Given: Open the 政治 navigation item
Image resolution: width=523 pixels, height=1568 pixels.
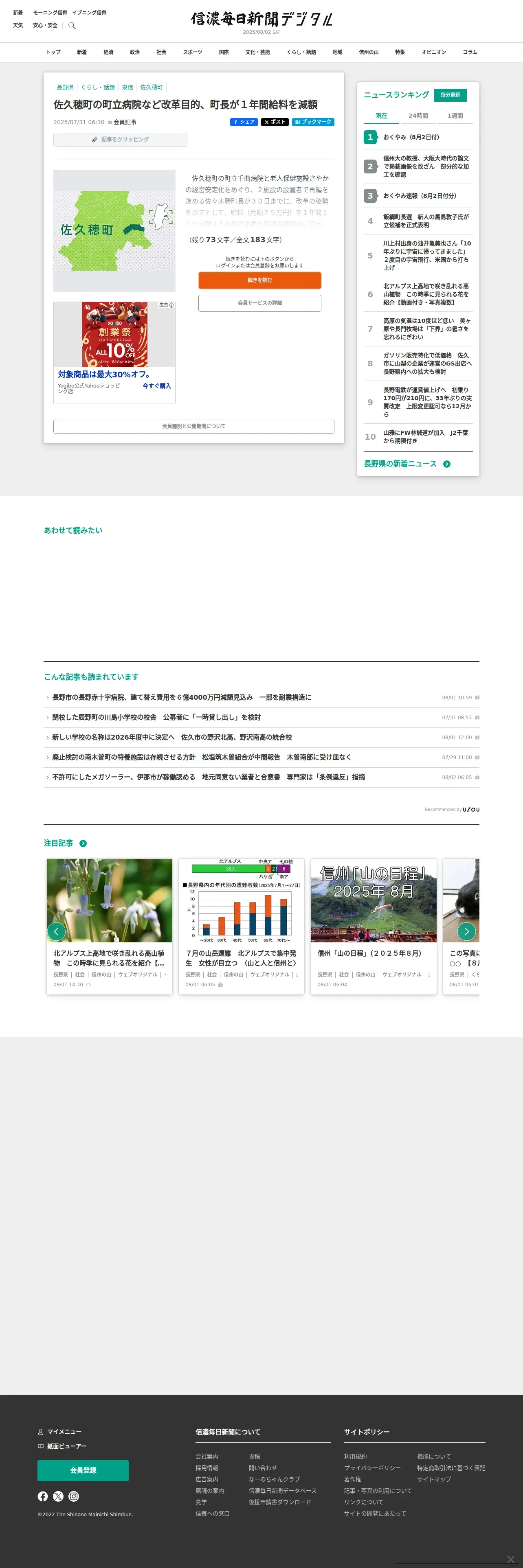Looking at the screenshot, I should [x=134, y=53].
